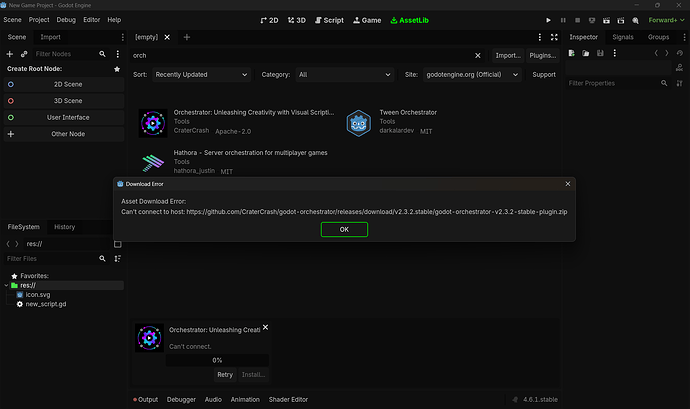Toggle the FileSystem split mode square
The image size is (690, 409).
click(117, 244)
